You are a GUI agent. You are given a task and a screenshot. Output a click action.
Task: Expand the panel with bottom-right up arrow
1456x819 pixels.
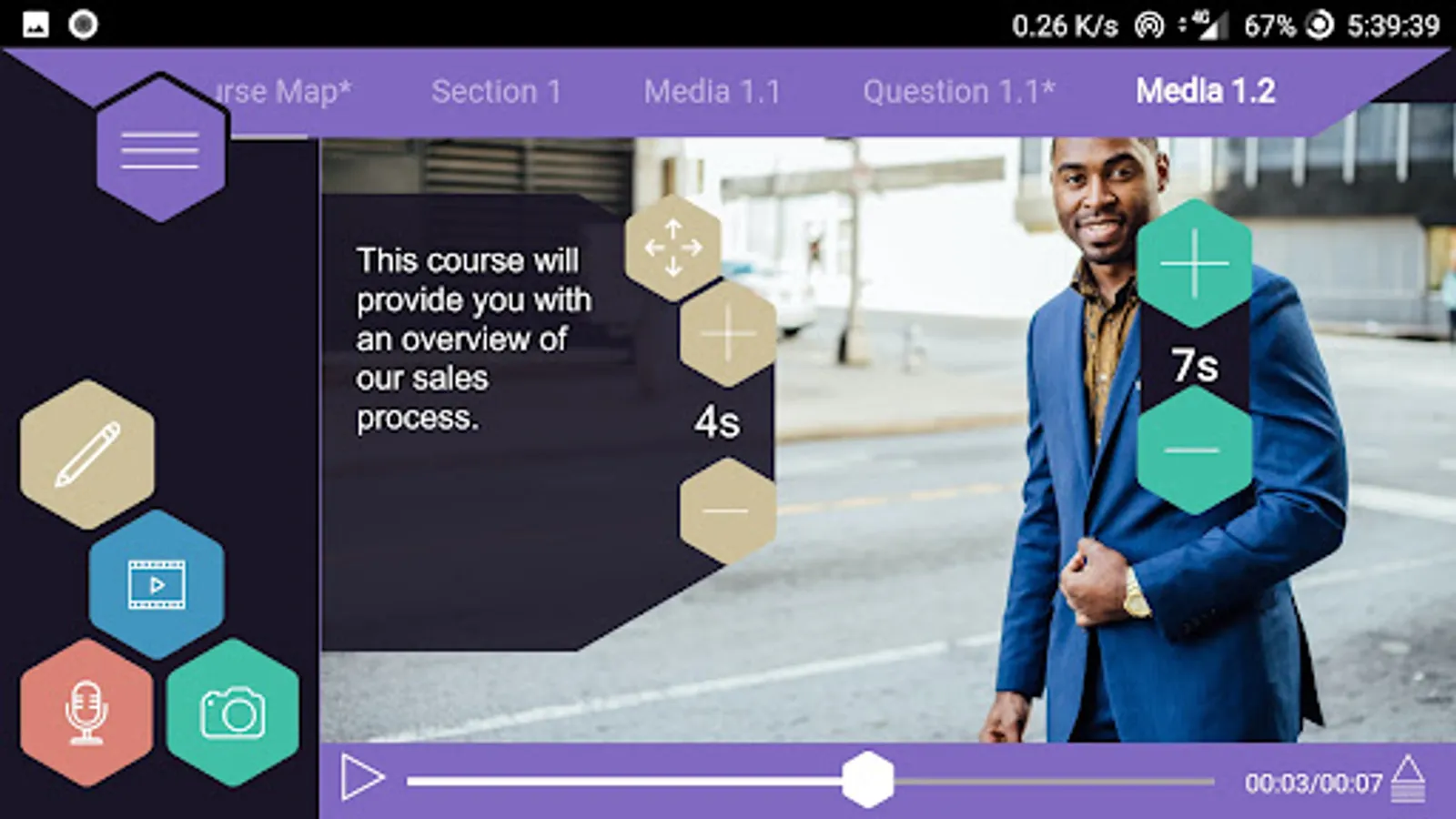click(1408, 779)
